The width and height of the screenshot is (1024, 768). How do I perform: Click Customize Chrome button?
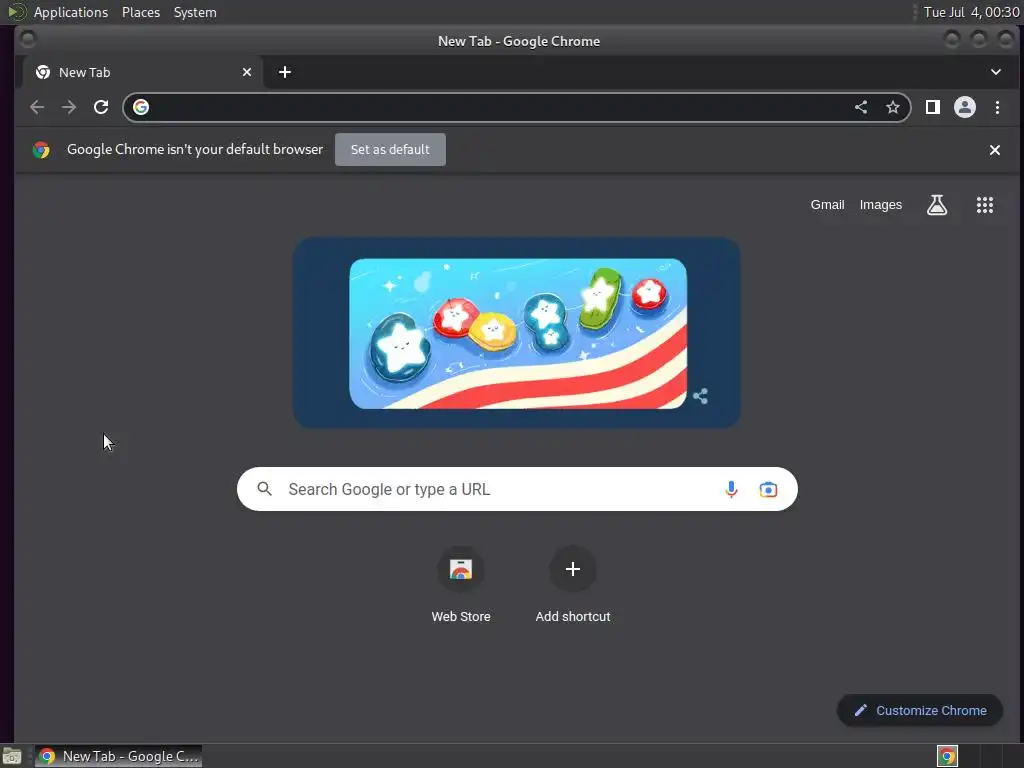(920, 711)
